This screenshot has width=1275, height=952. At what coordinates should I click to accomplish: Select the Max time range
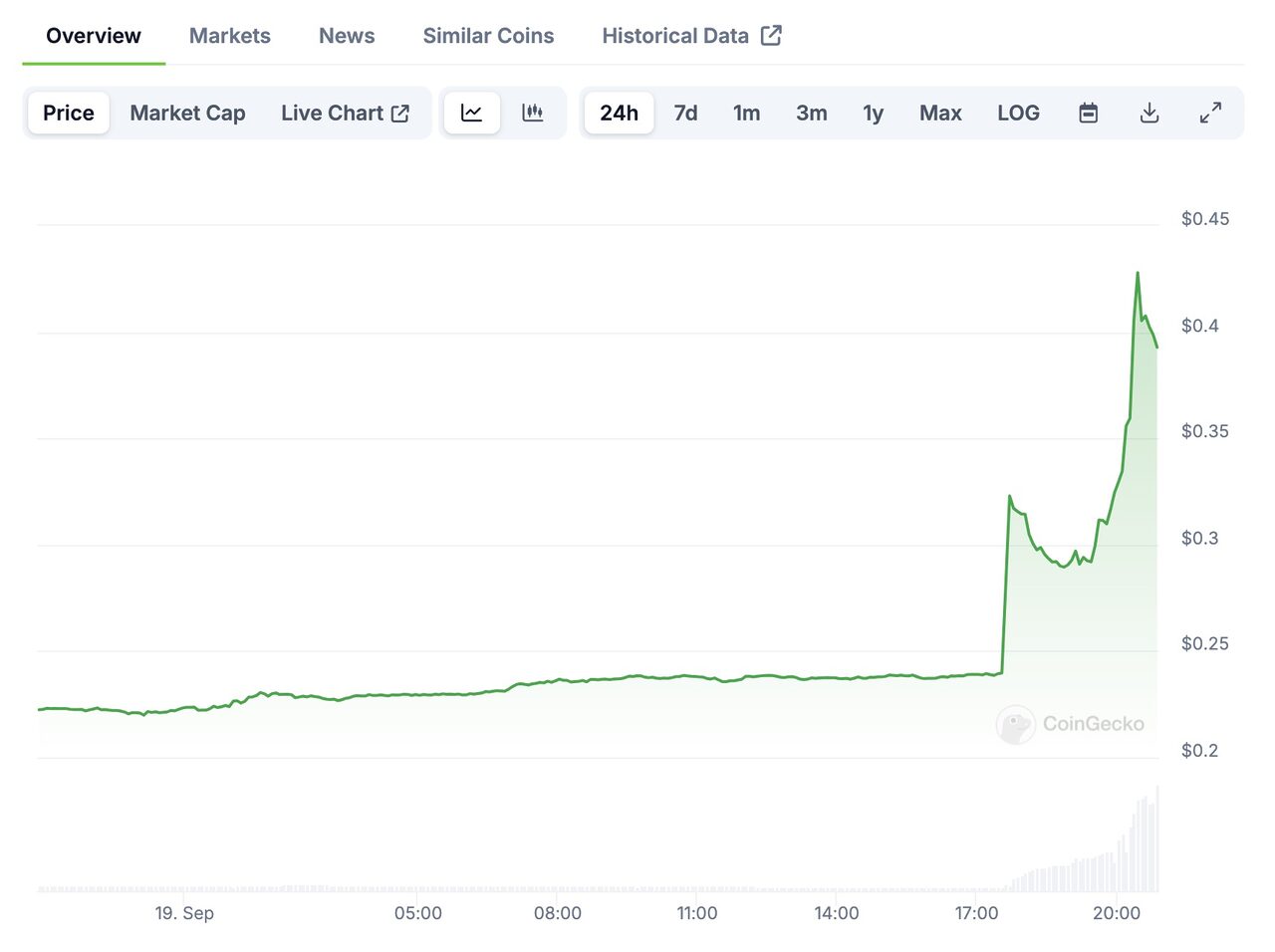(940, 113)
